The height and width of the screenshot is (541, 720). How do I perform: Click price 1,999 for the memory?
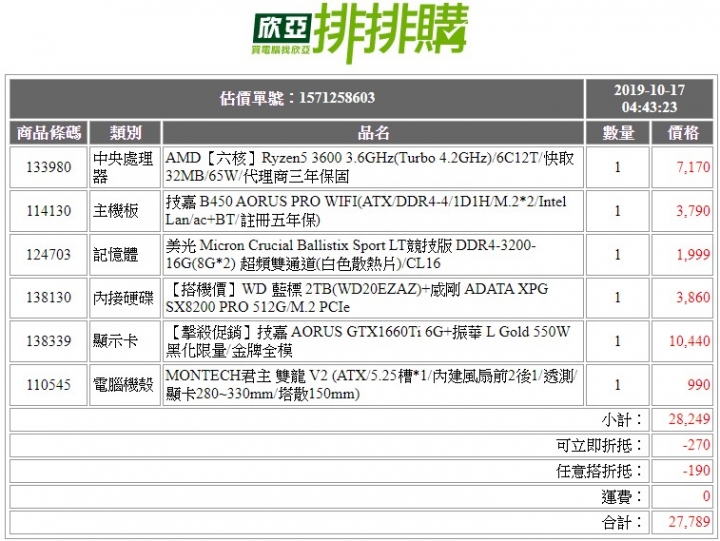coord(693,254)
